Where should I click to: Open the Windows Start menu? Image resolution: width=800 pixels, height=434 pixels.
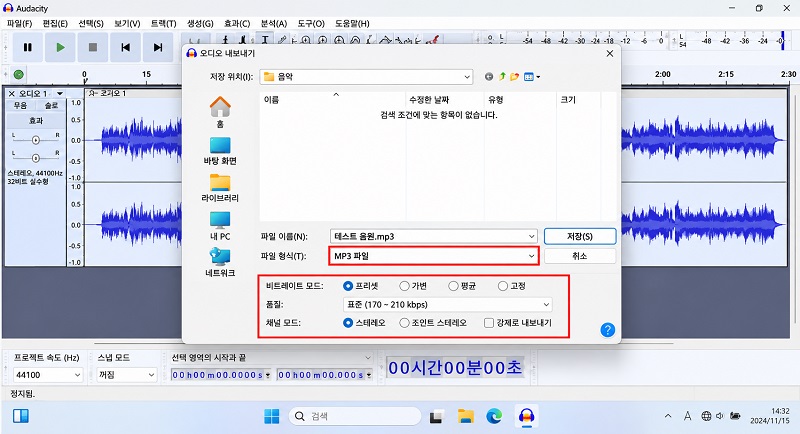click(271, 417)
